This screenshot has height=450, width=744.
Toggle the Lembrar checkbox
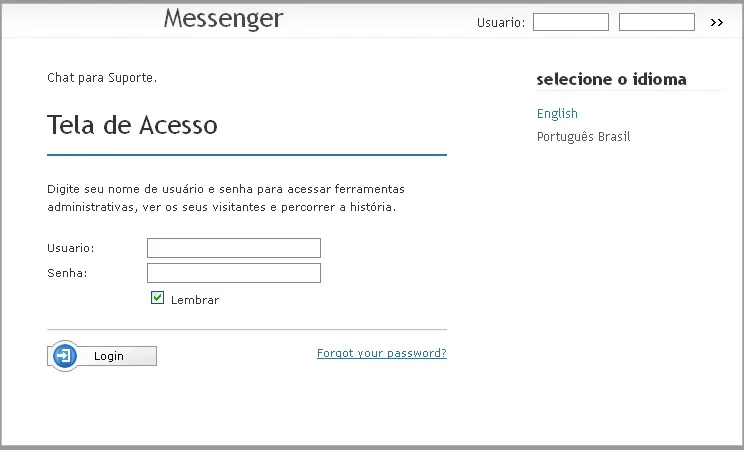click(x=157, y=298)
